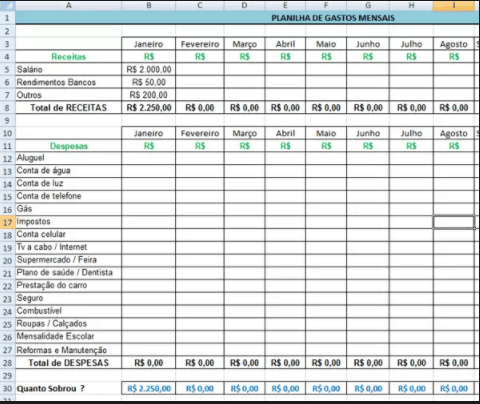Click the PLANILHA DE GASTOS MENSAIS title
The image size is (480, 404).
pos(333,18)
